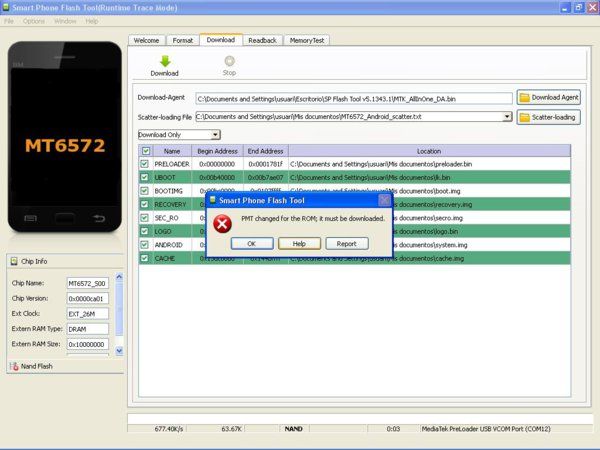This screenshot has width=600, height=450.
Task: Click the Name column header
Action: (x=172, y=151)
